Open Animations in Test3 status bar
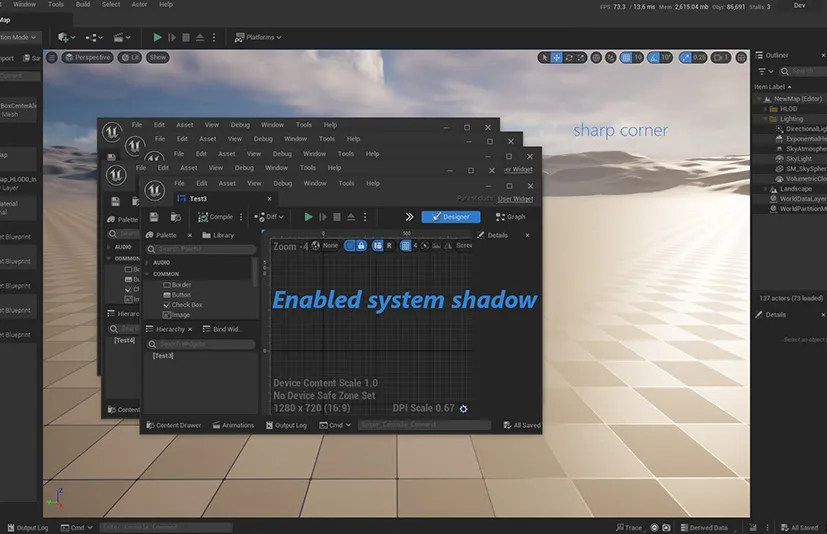The image size is (827, 534). click(233, 425)
